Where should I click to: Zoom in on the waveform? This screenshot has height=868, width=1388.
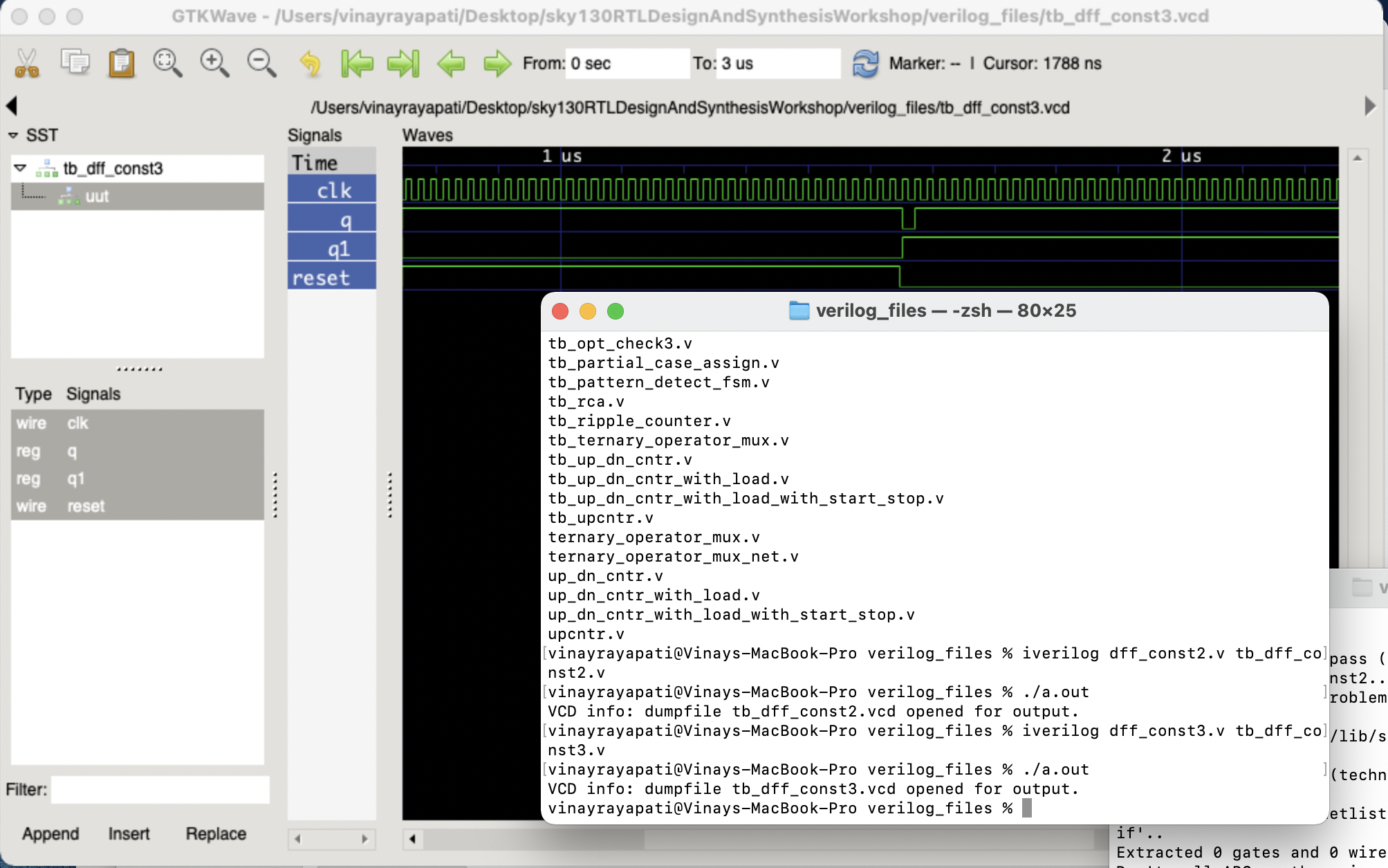[214, 63]
